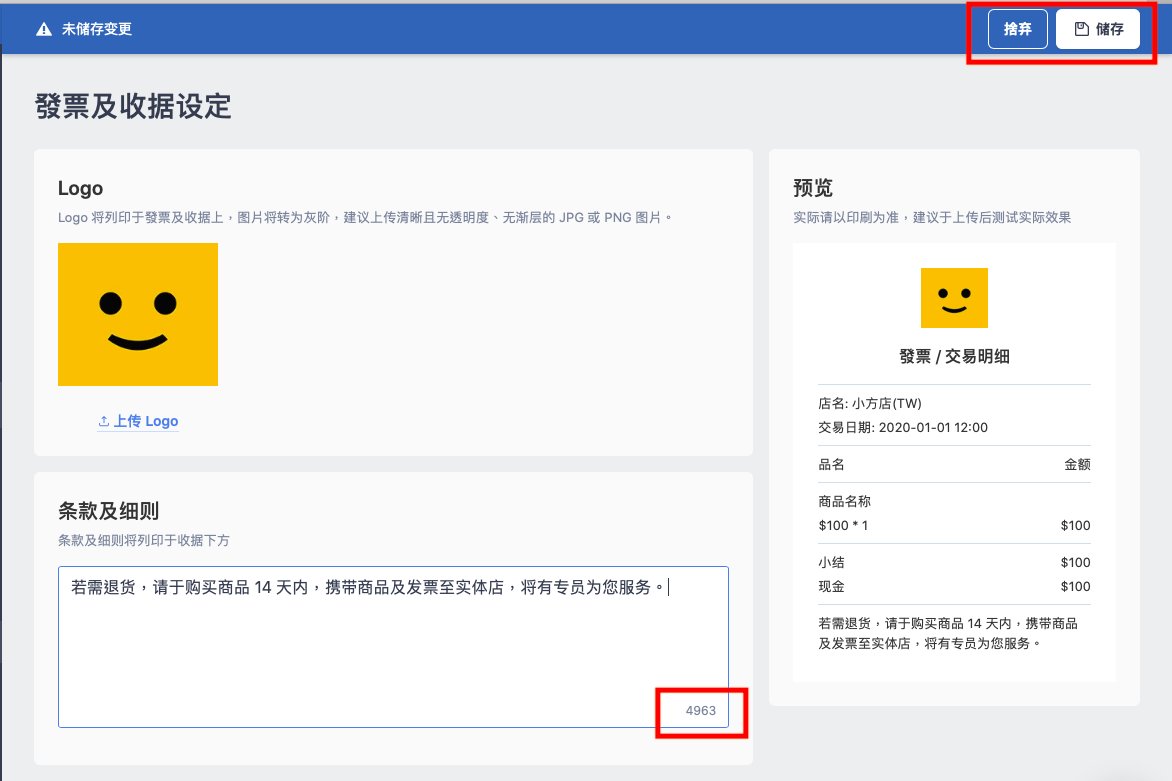Screen dimensions: 1172x781
Task: Click the large yellow smiley logo image
Action: (138, 315)
